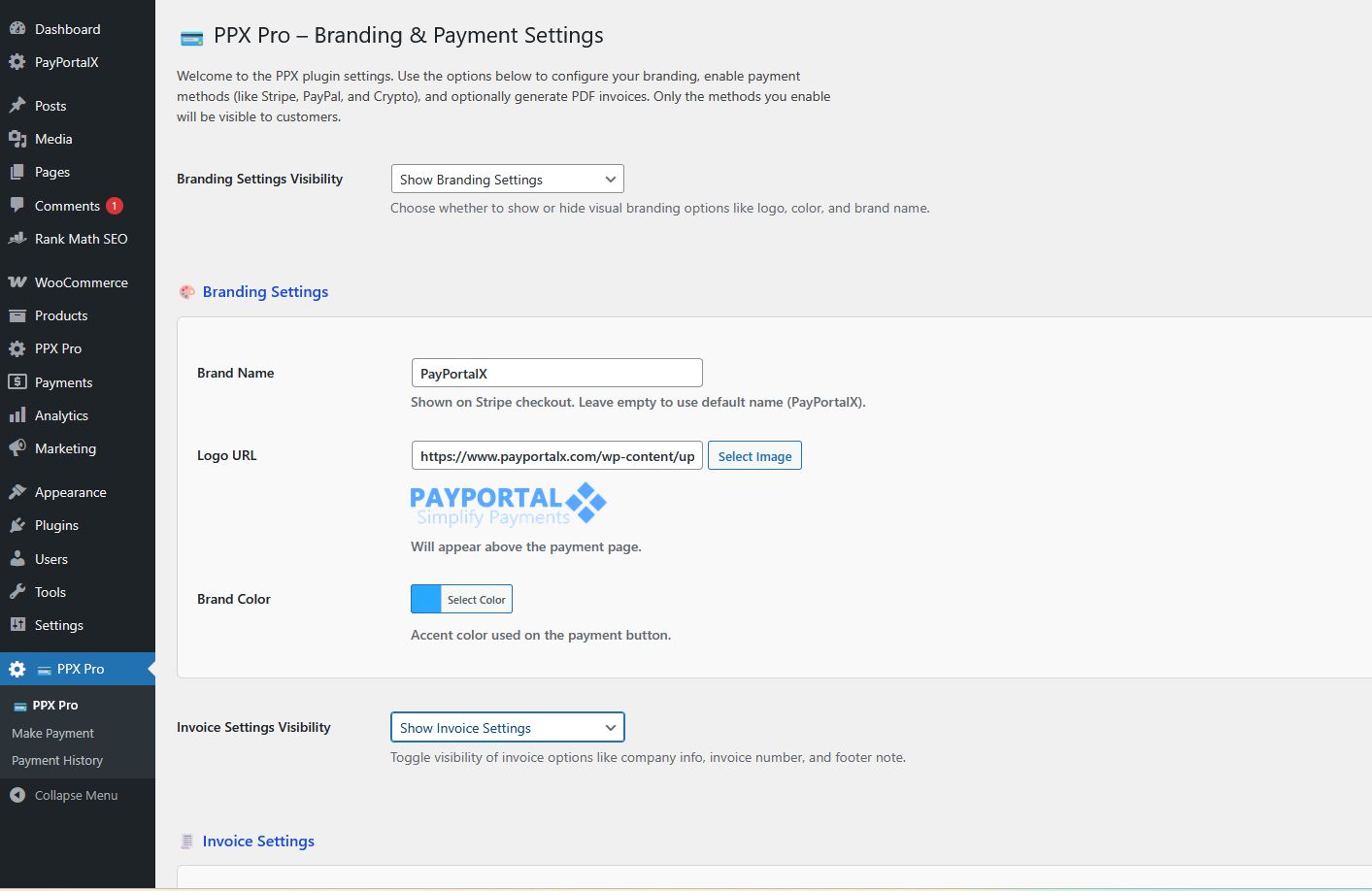
Task: Click the document icon beside Invoice Settings
Action: pos(187,841)
